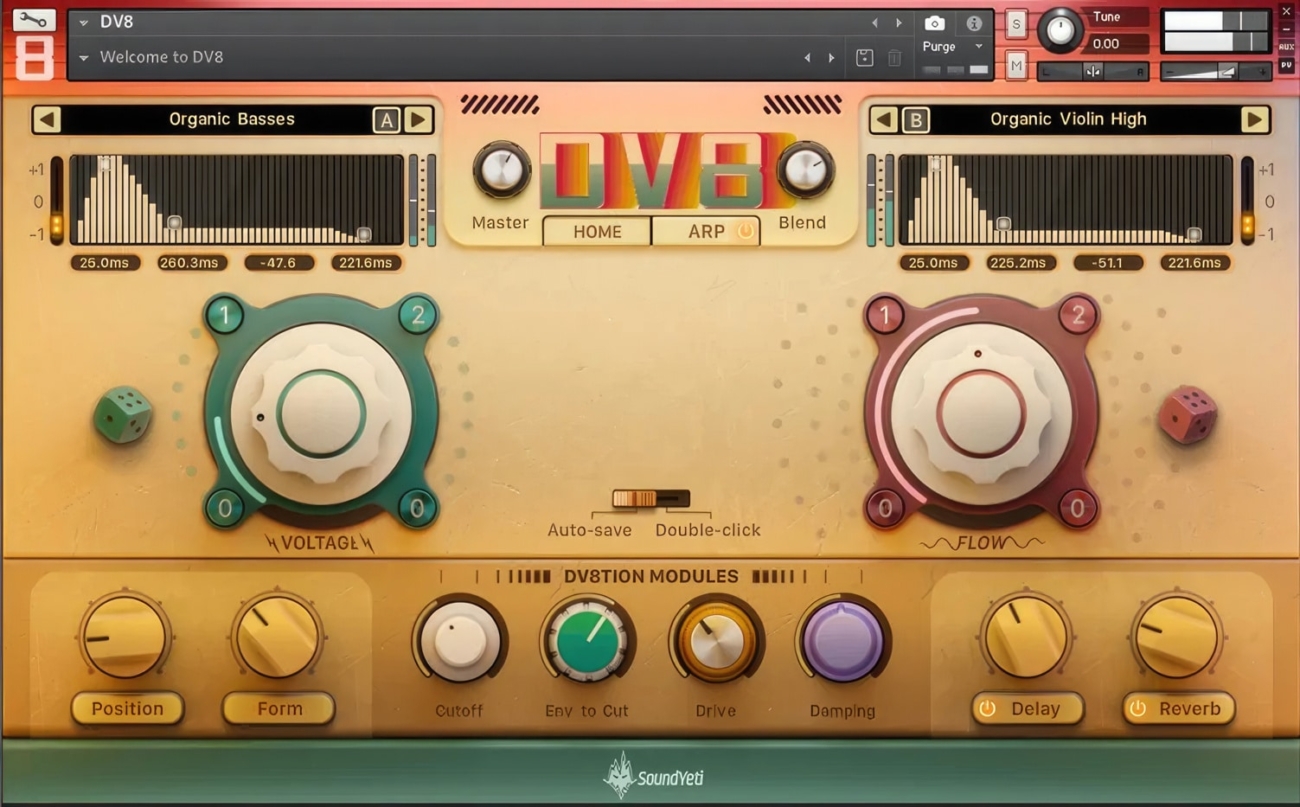Click red Flow corner slot 1
The image size is (1300, 807).
[x=884, y=316]
